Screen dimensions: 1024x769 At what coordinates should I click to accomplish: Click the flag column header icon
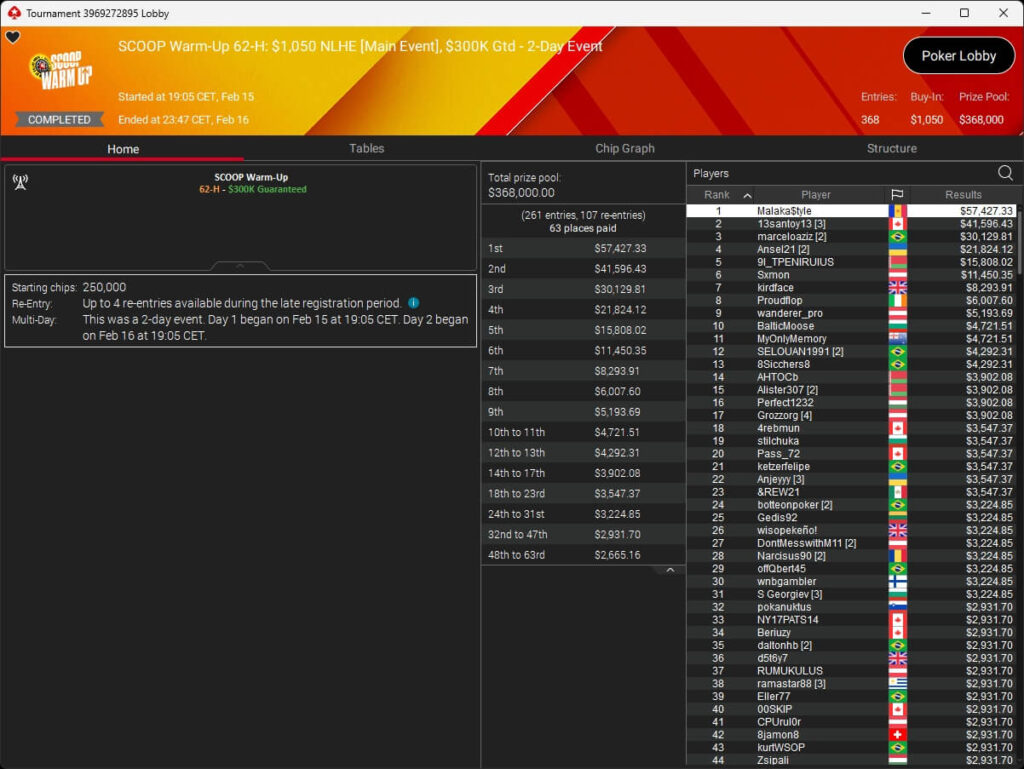[x=897, y=195]
